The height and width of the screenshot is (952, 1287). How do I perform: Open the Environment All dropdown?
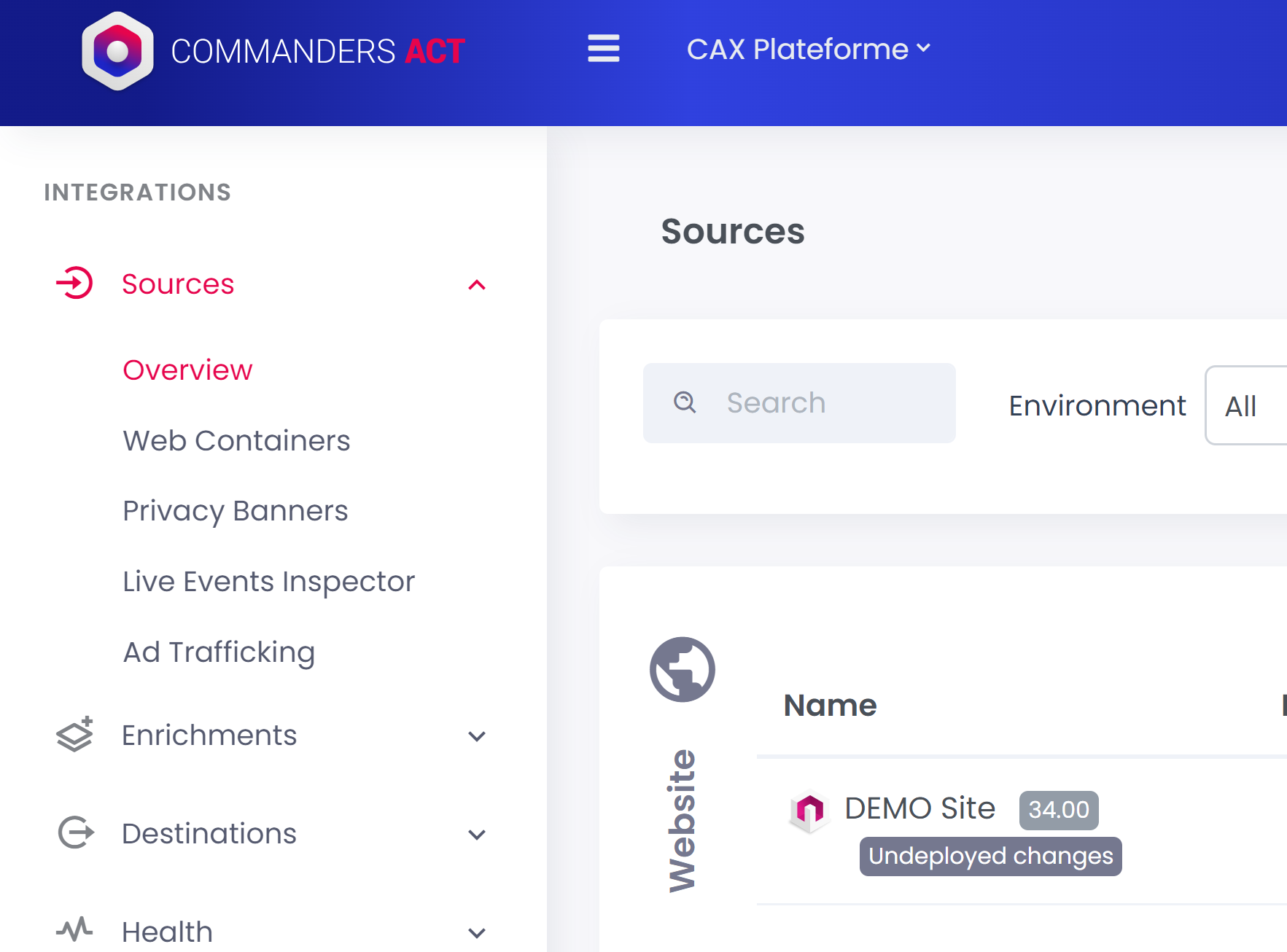1245,405
